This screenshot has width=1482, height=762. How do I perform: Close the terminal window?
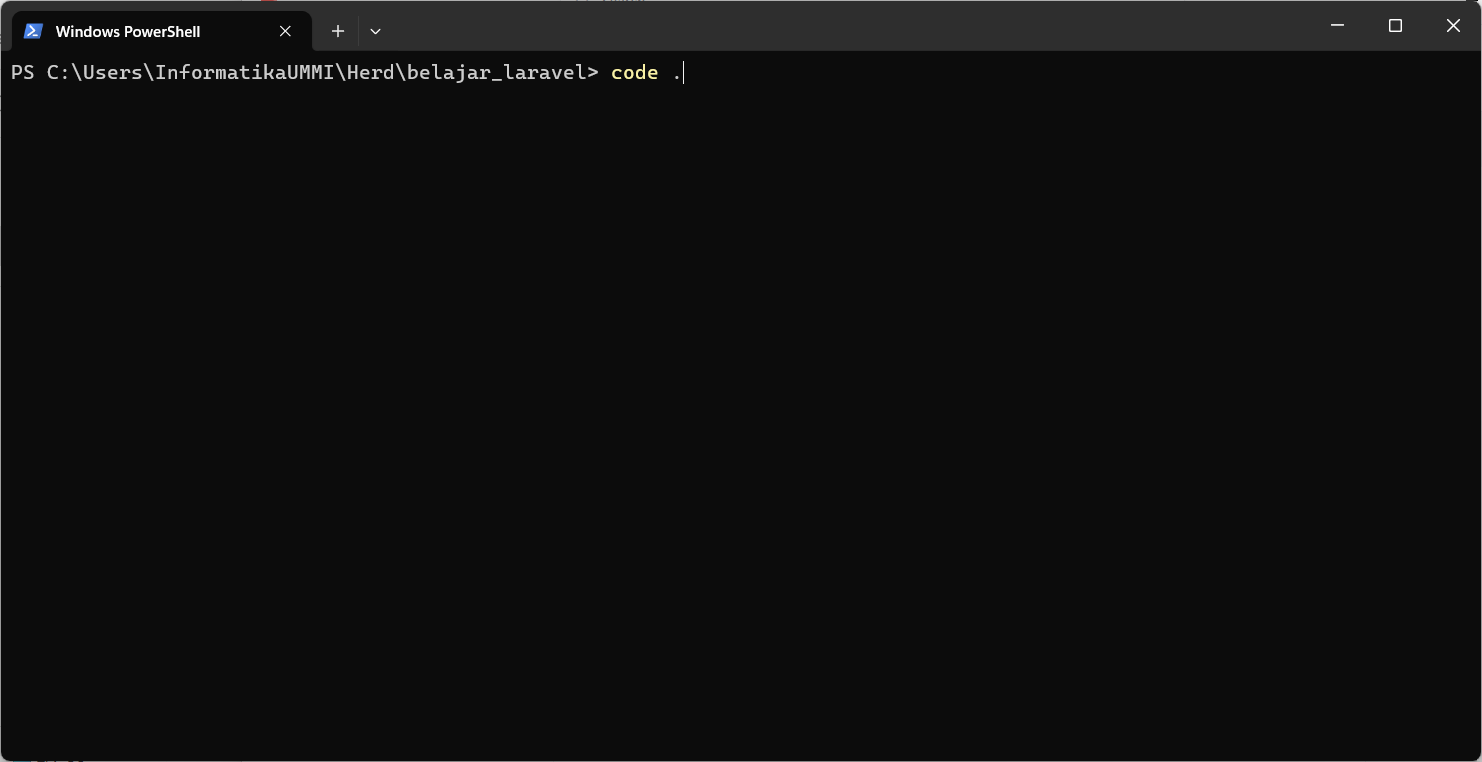click(1453, 25)
